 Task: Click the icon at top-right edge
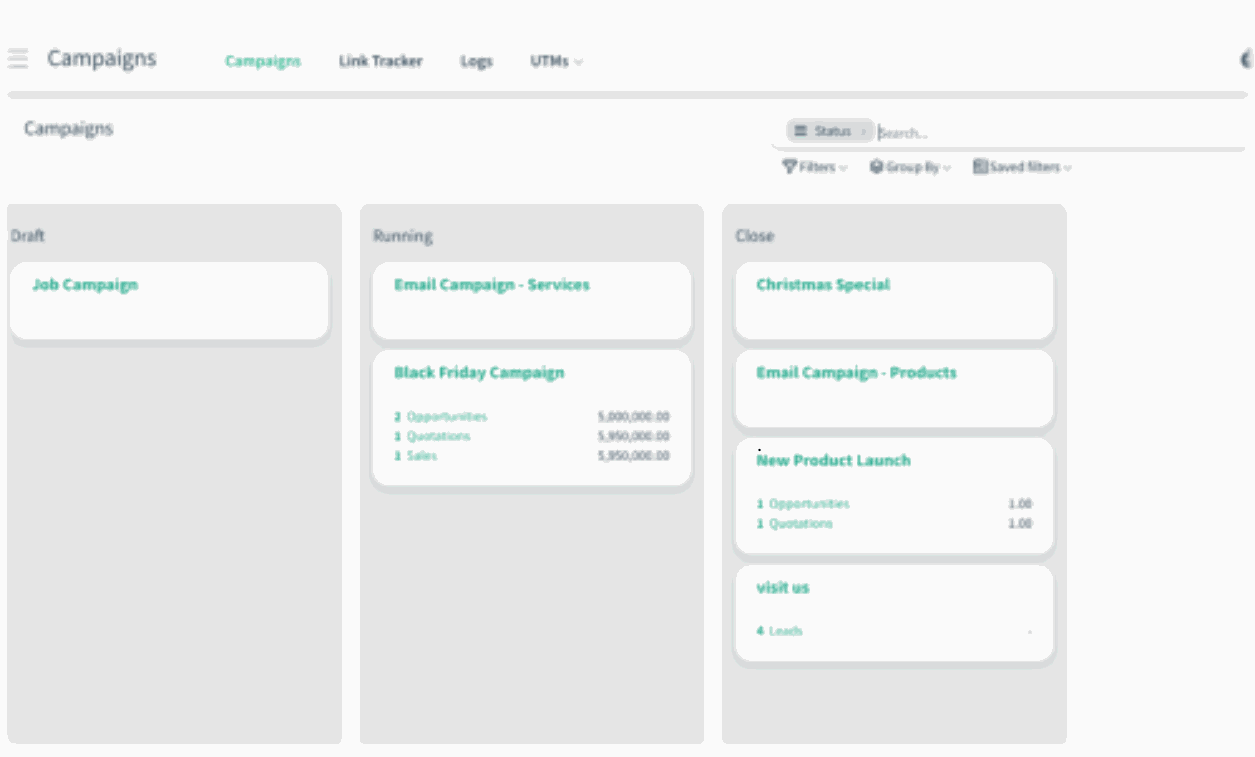point(1246,59)
